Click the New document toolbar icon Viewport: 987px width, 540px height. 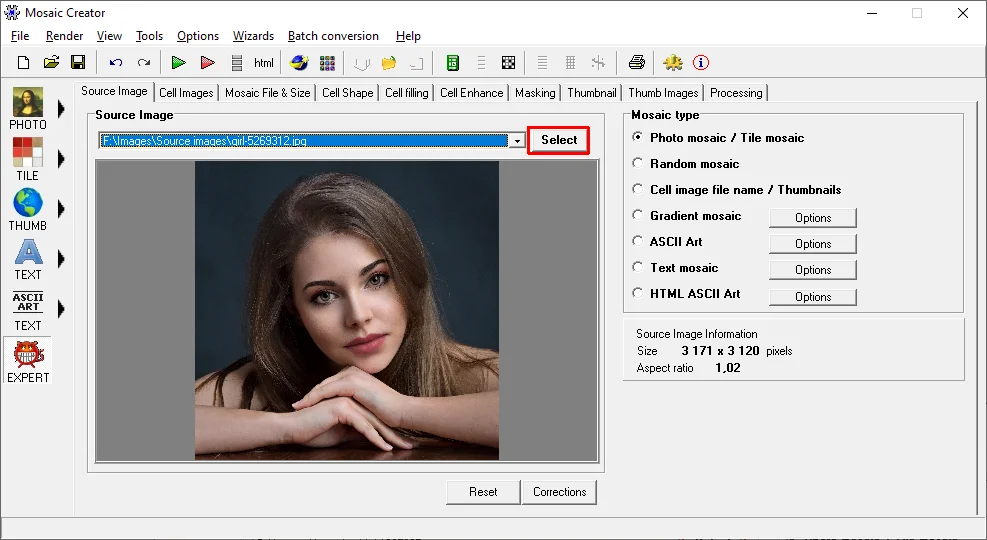click(x=23, y=62)
